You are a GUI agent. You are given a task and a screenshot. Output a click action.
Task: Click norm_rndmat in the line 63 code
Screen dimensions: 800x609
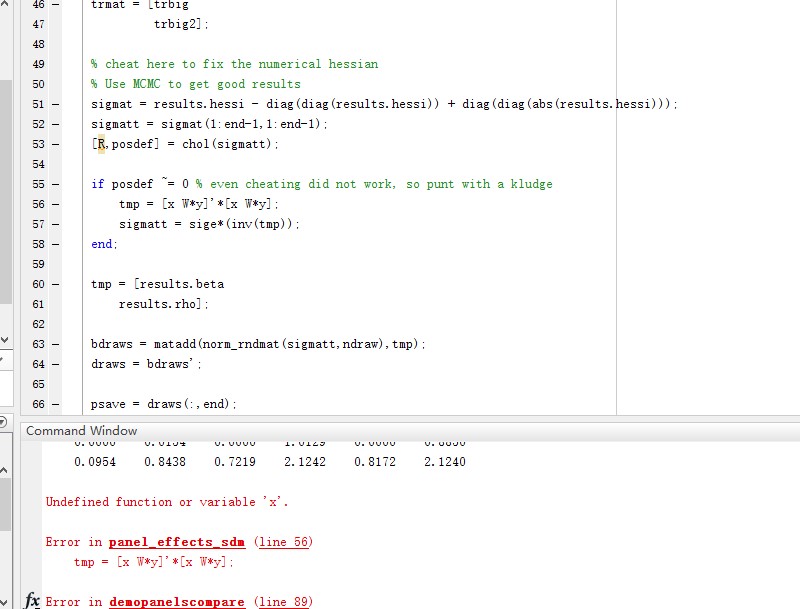tap(239, 344)
